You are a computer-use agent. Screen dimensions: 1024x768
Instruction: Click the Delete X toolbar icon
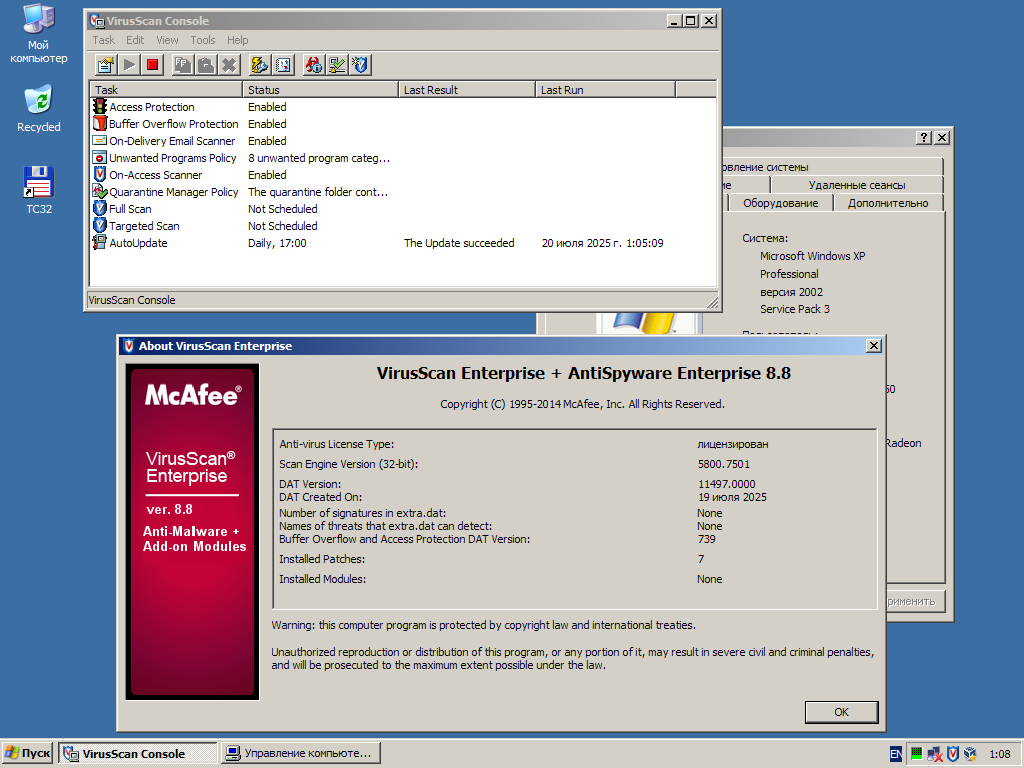pyautogui.click(x=229, y=65)
